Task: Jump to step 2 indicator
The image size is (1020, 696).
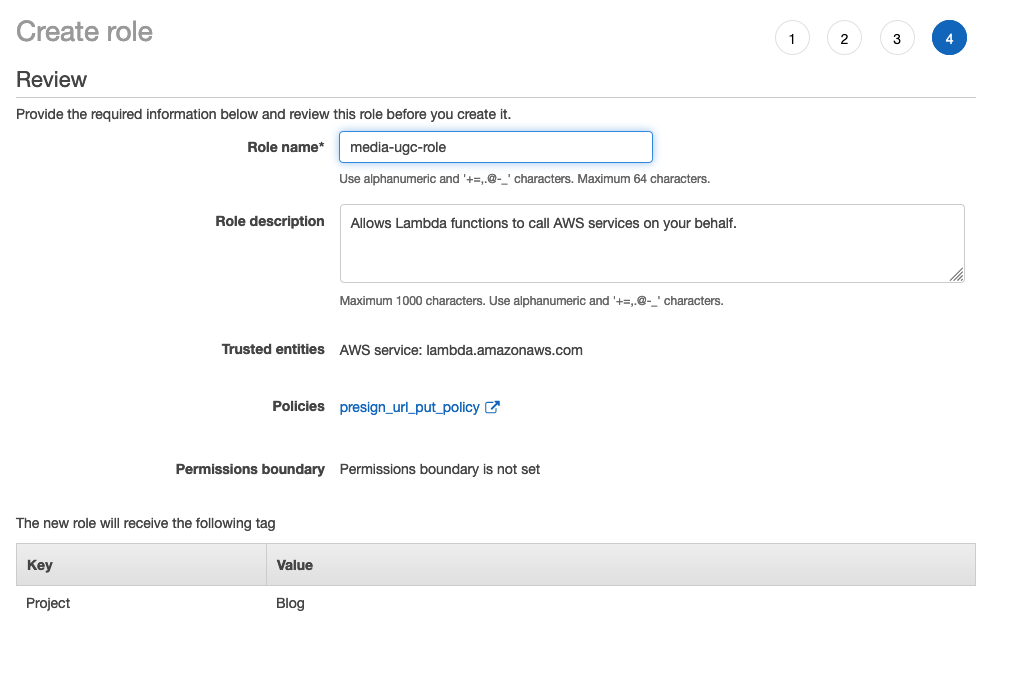Action: click(x=844, y=39)
